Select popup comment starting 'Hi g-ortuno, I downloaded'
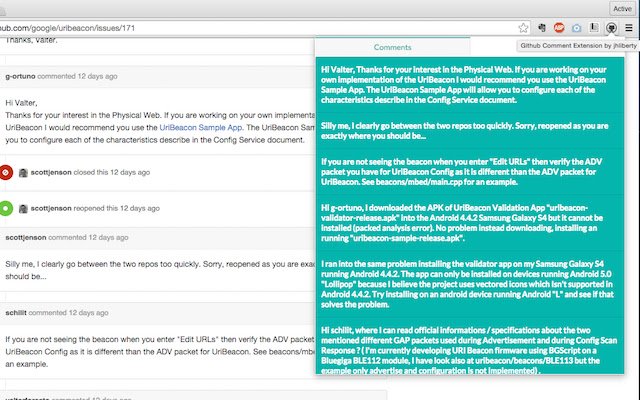 click(x=470, y=222)
